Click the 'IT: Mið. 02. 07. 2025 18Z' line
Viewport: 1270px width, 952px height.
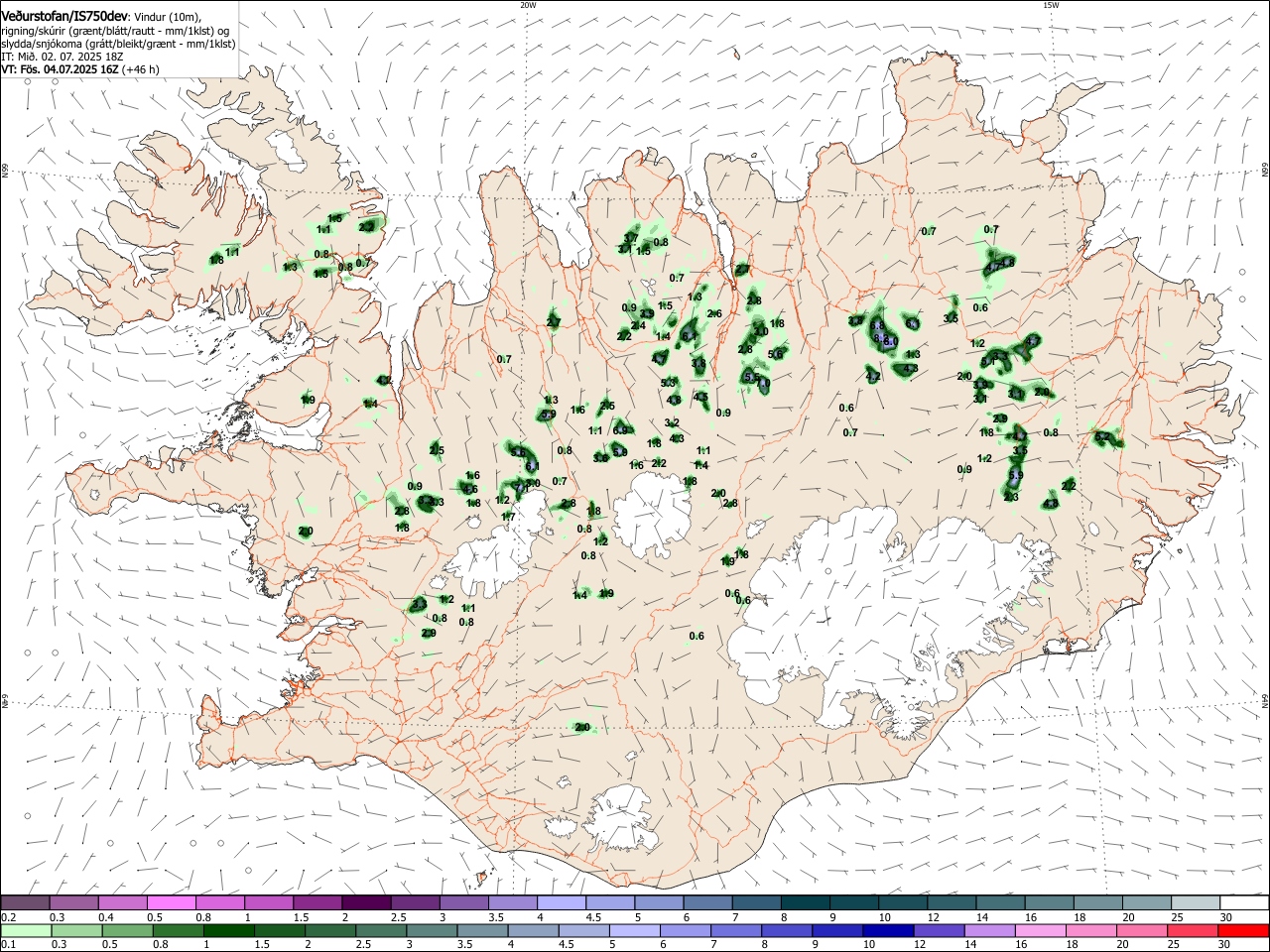(62, 57)
